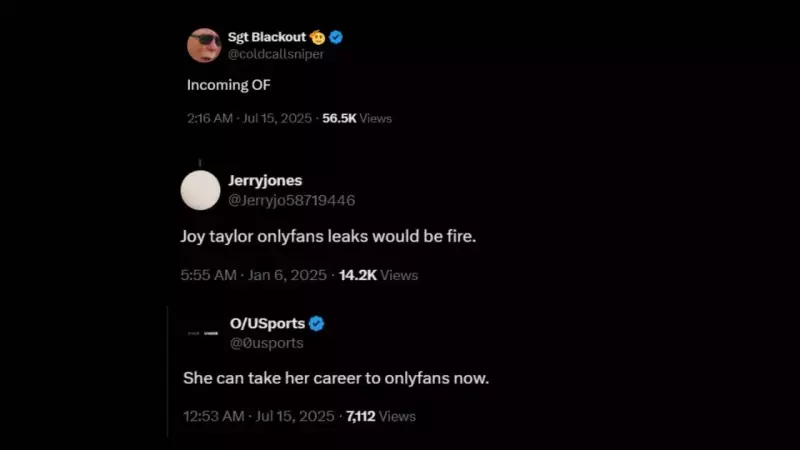Viewport: 800px width, 450px height.
Task: Click the emoji beside Sgt Blackout's name
Action: tap(318, 37)
